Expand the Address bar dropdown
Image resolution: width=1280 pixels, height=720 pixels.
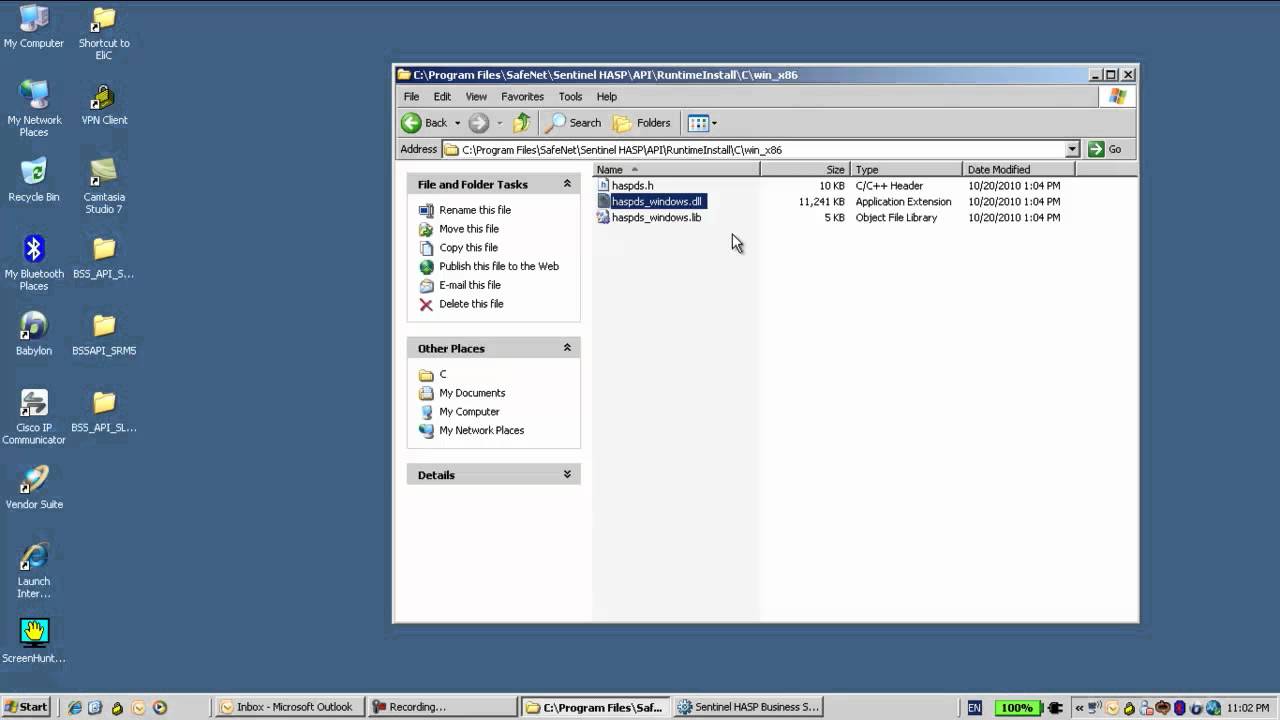point(1072,150)
